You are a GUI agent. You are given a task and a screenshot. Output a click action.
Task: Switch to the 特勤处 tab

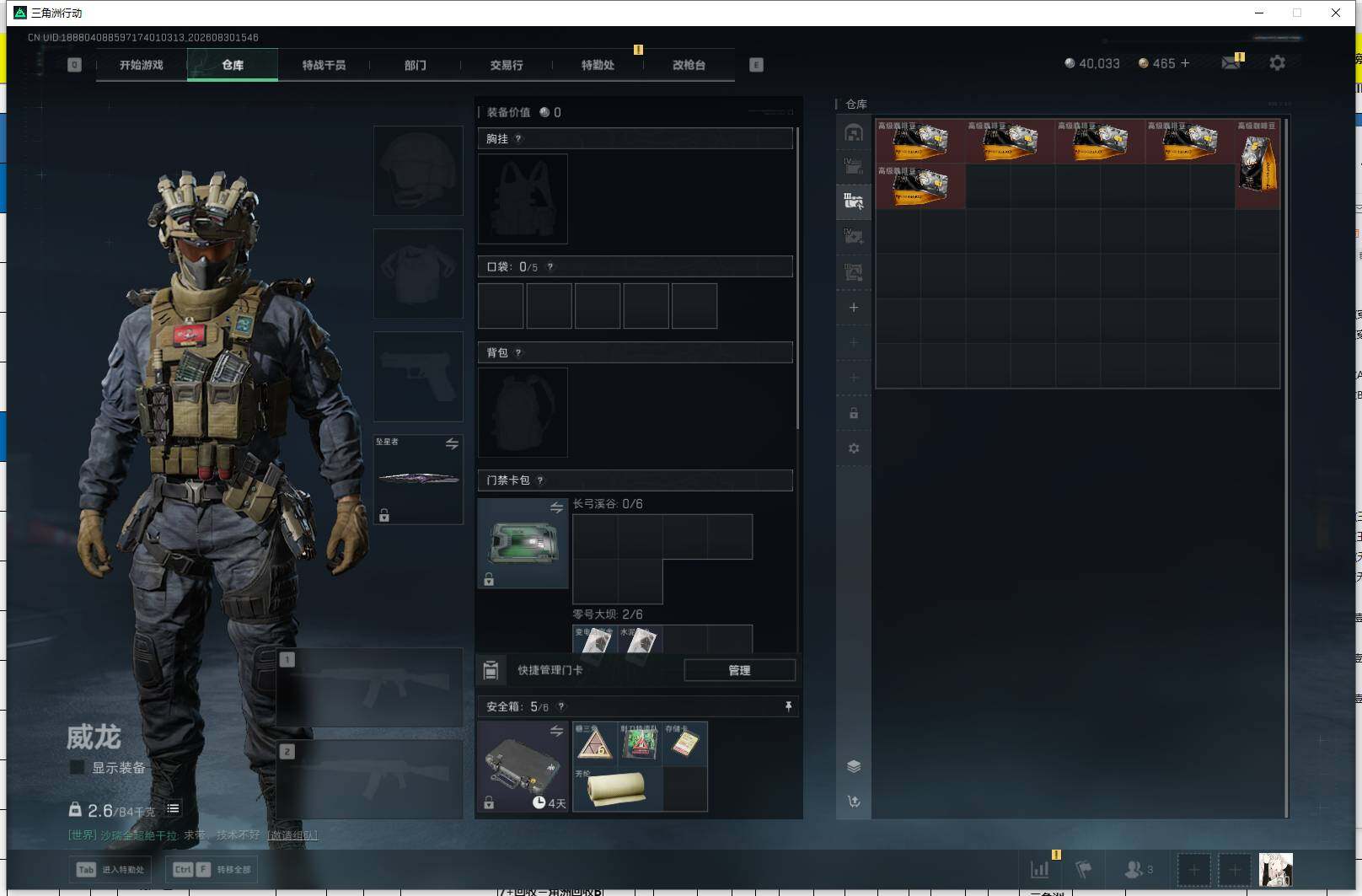point(598,65)
